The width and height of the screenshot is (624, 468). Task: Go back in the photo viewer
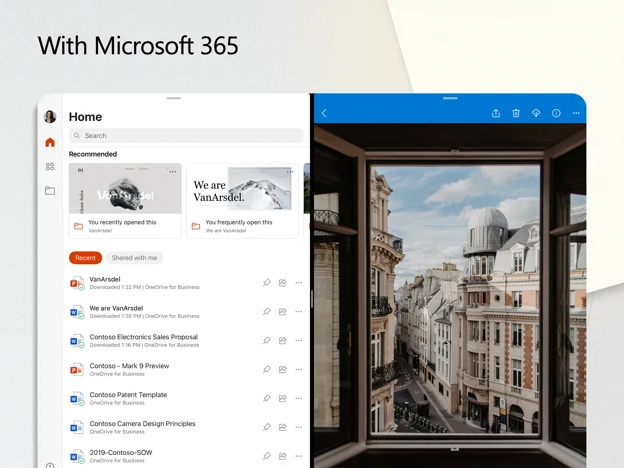click(x=324, y=113)
